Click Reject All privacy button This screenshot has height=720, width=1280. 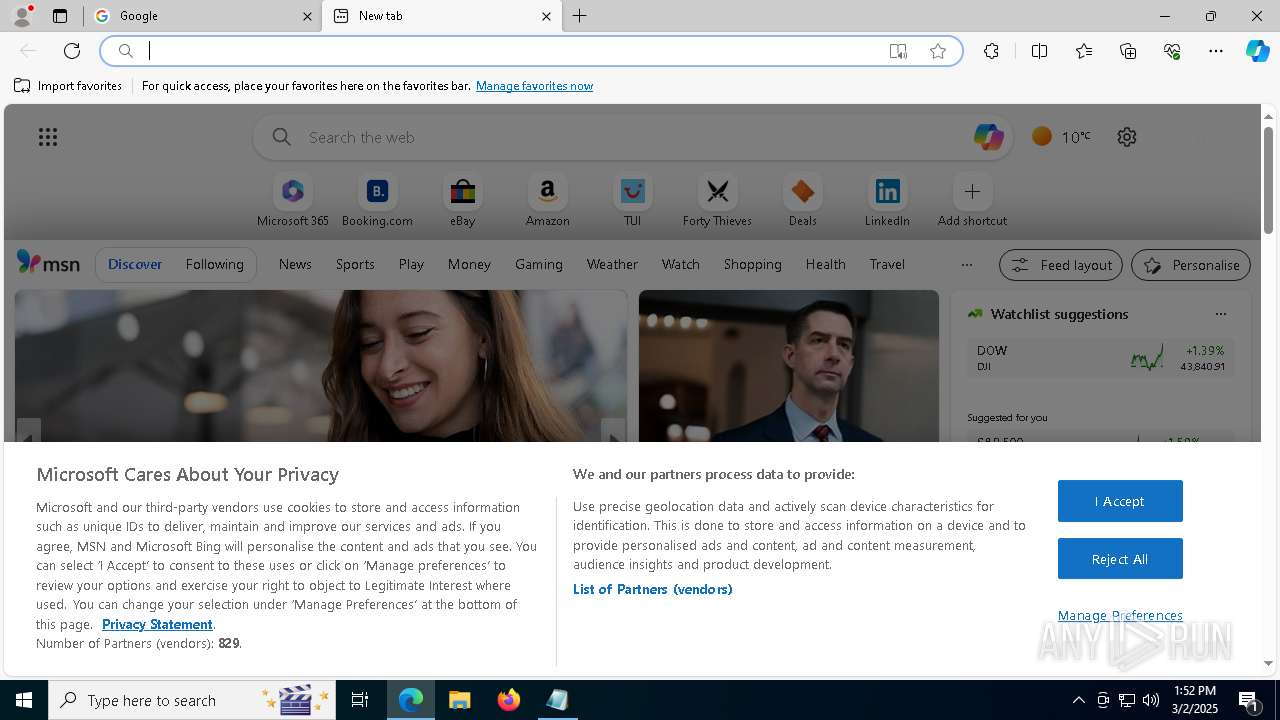(1120, 559)
